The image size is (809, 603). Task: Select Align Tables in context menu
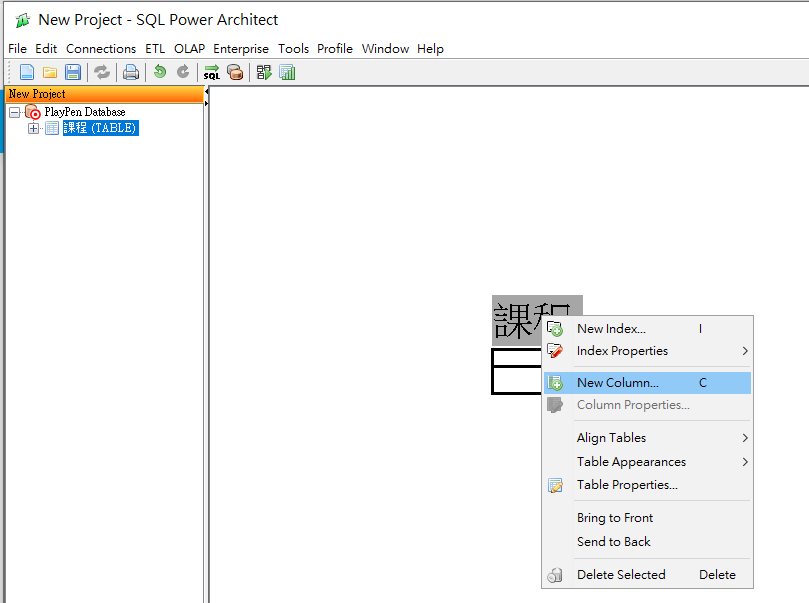648,438
